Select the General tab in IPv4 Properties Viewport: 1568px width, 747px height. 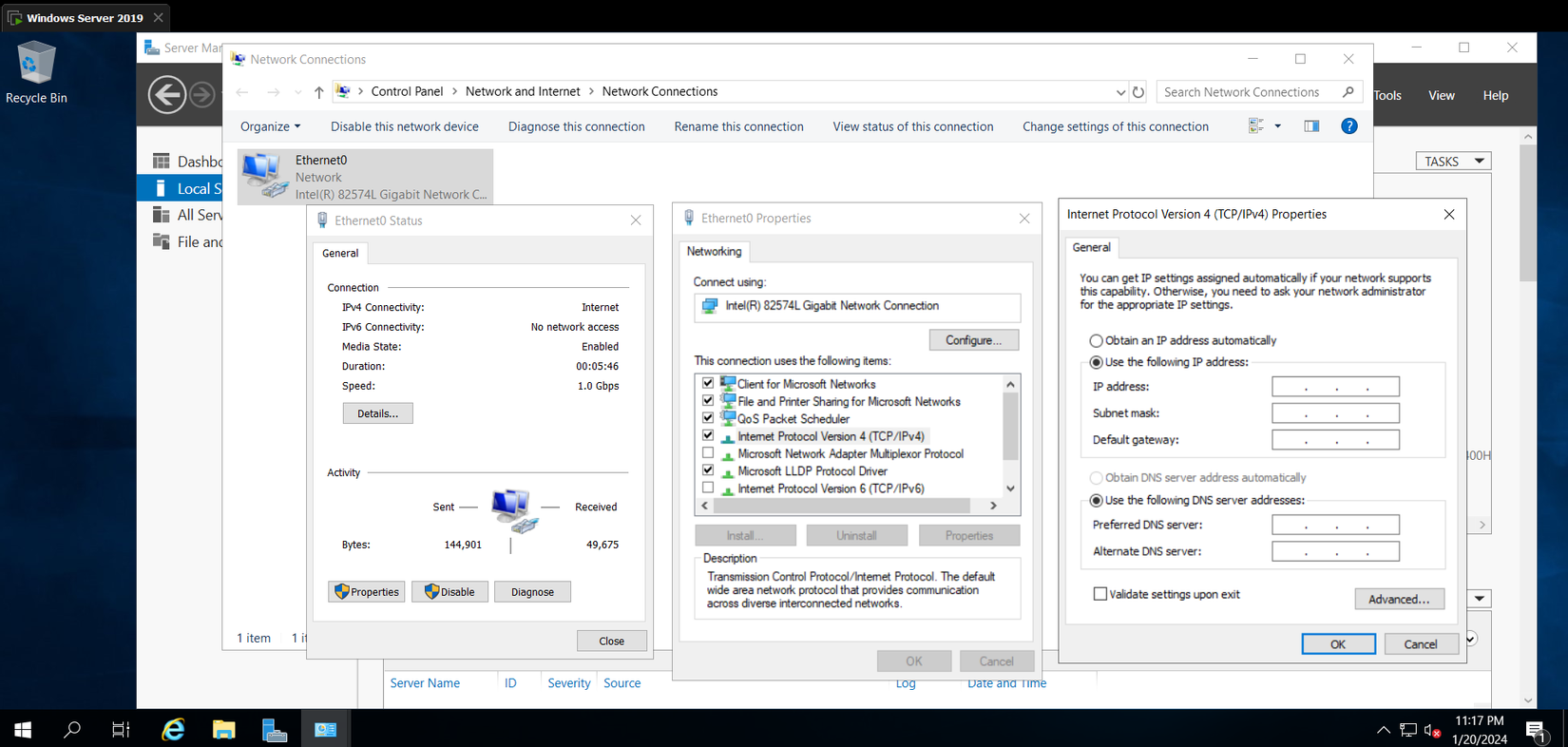[x=1091, y=247]
